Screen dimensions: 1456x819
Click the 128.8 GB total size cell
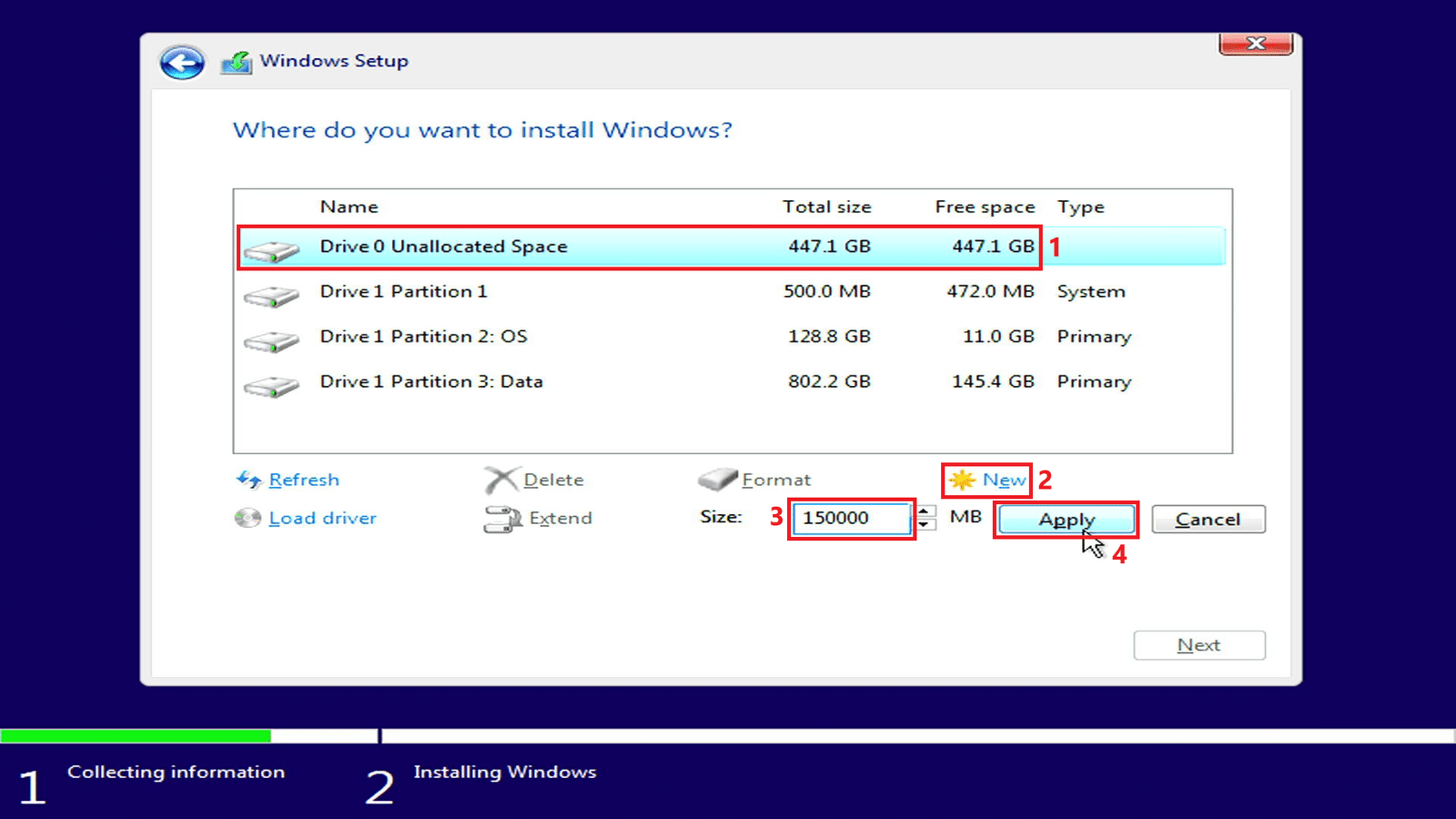[x=829, y=337]
